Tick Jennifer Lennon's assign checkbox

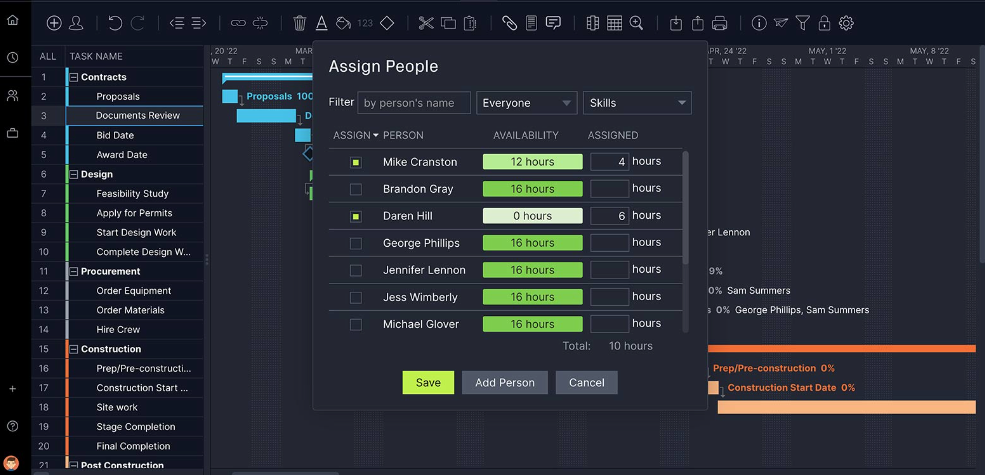[x=356, y=270]
